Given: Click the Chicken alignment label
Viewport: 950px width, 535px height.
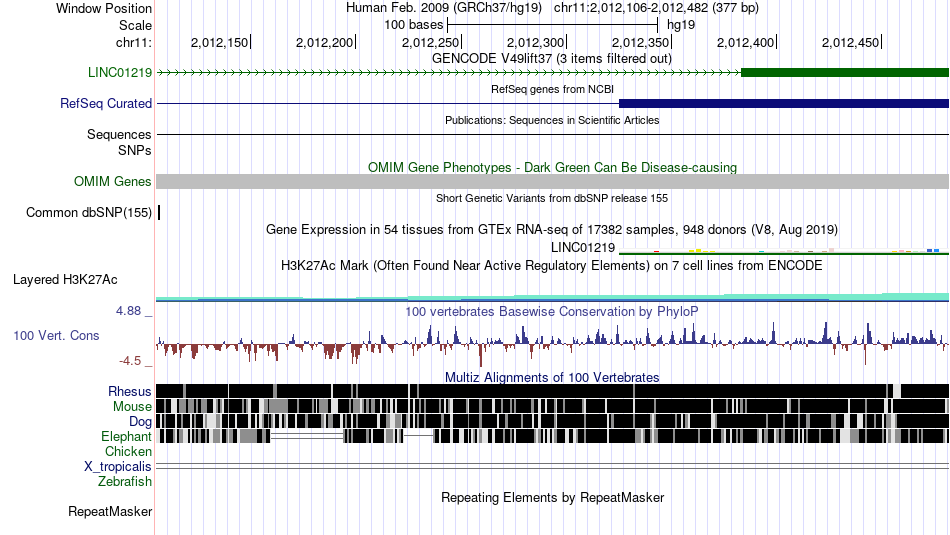Looking at the screenshot, I should tap(128, 451).
